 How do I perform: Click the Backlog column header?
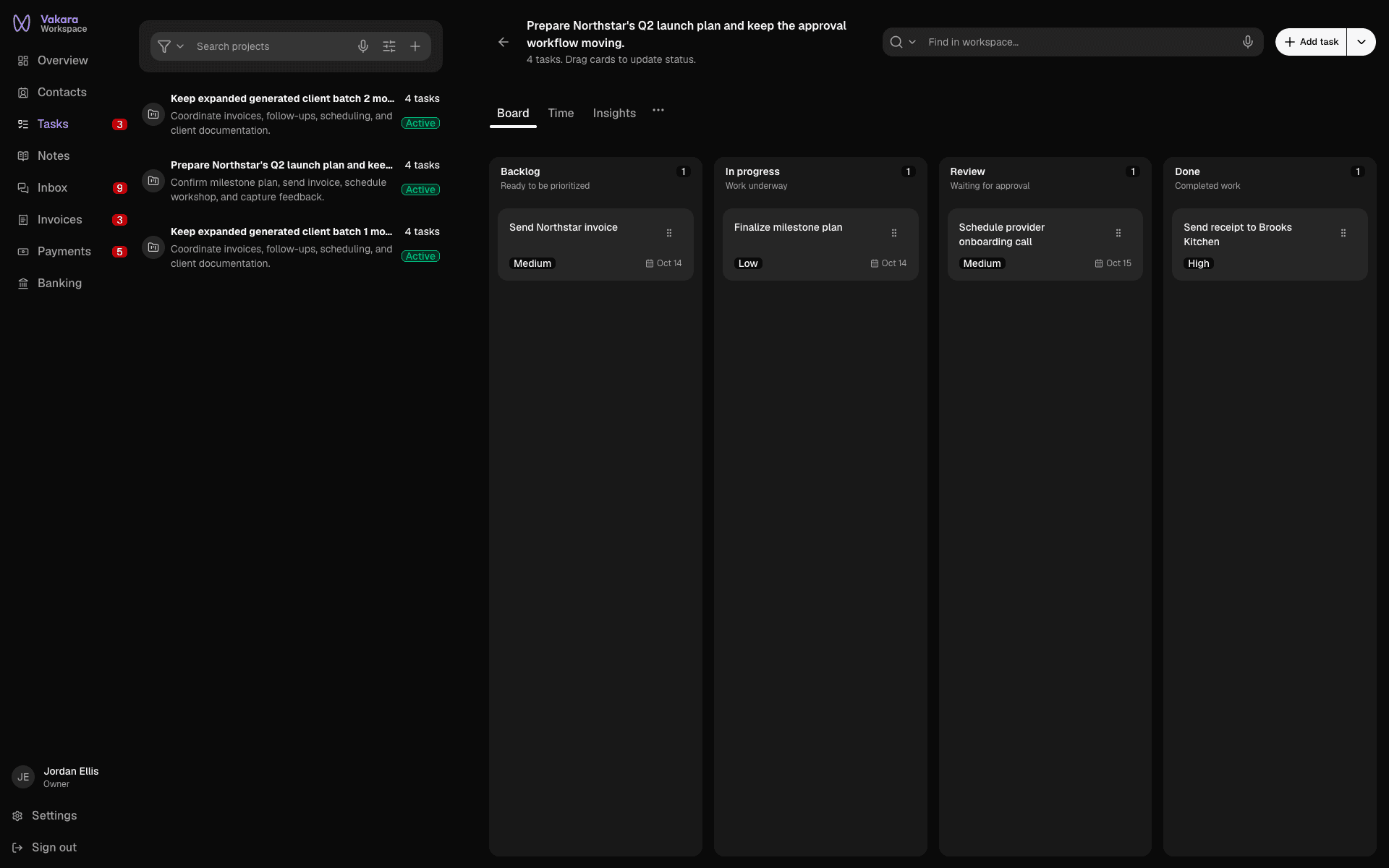click(595, 179)
